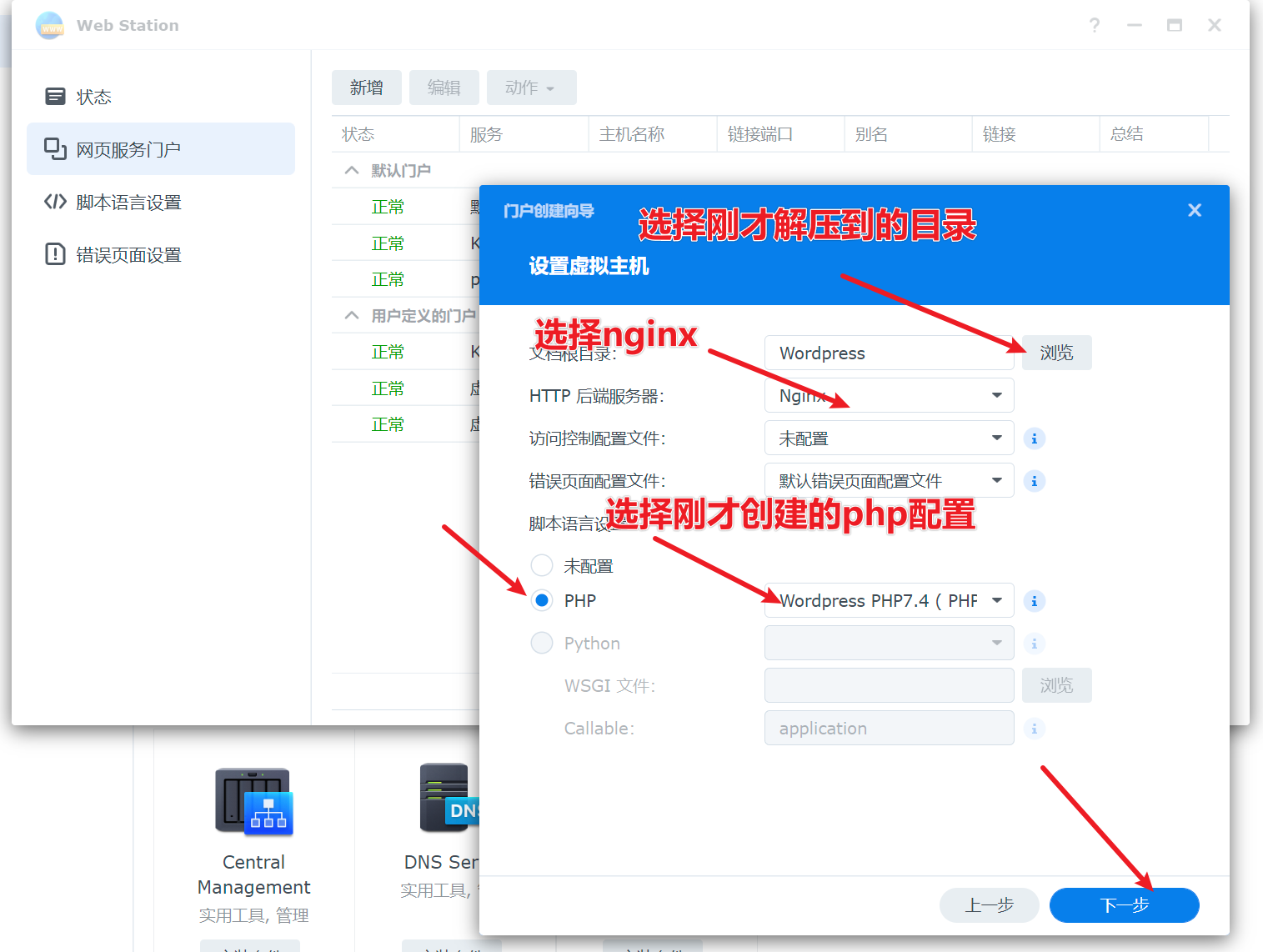Select the PHP radio button
The height and width of the screenshot is (952, 1263).
point(542,600)
